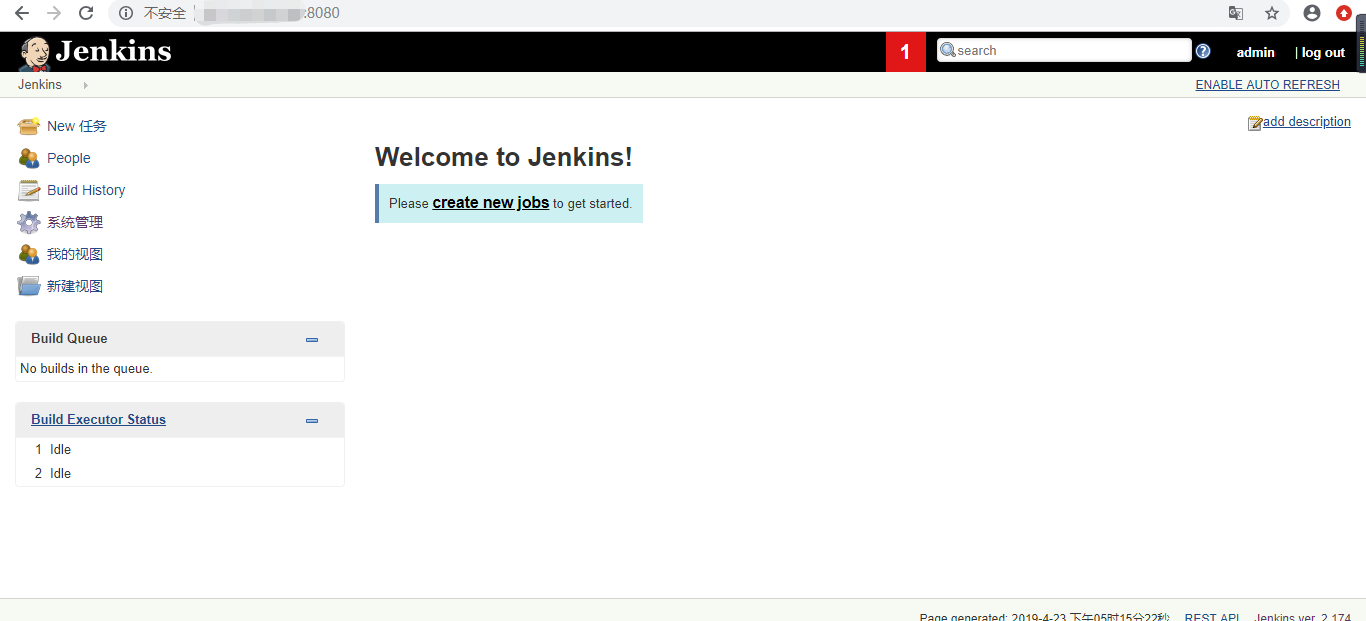
Task: Click the Welcome to Jenkins! heading
Action: pyautogui.click(x=504, y=157)
